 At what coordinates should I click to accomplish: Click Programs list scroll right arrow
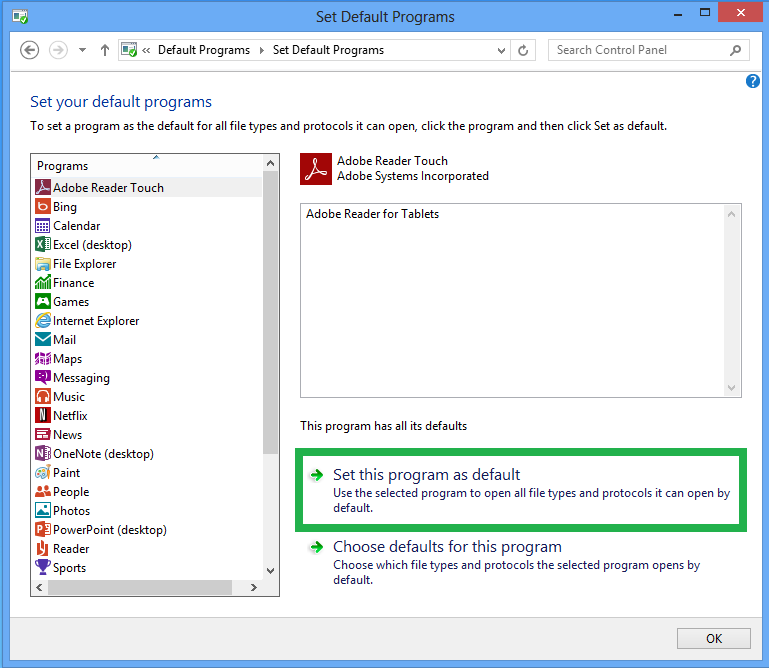point(254,588)
